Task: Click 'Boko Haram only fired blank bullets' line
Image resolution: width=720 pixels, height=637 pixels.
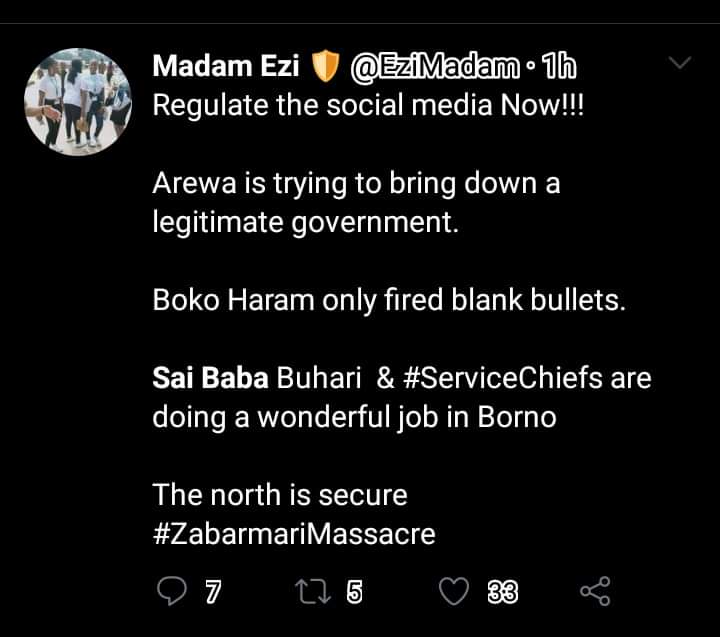Action: pos(388,301)
